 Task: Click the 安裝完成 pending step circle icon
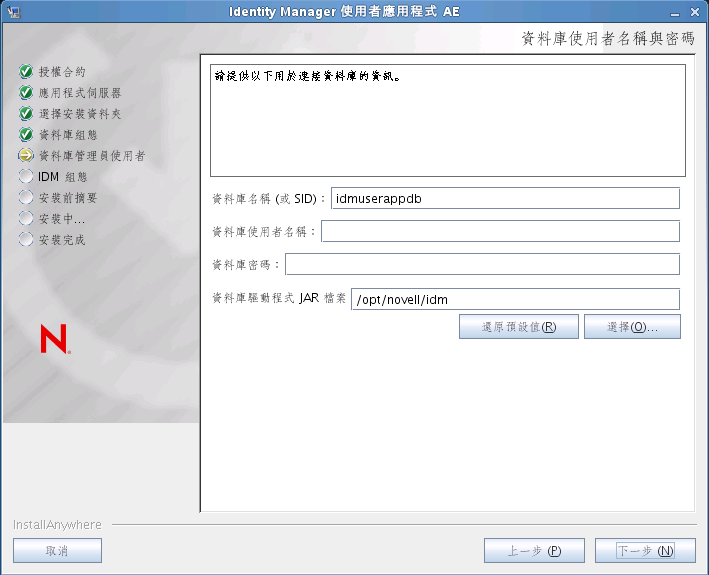click(x=26, y=239)
